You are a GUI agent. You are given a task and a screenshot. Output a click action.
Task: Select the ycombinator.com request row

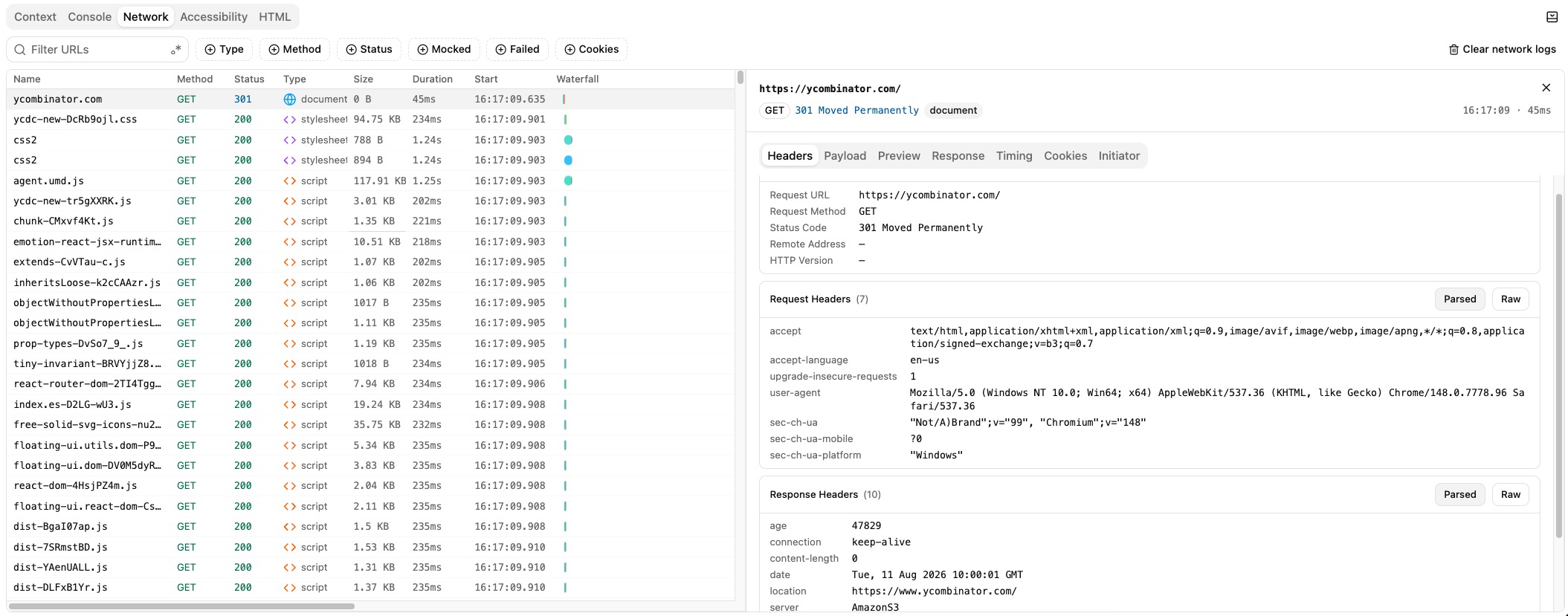(x=370, y=100)
